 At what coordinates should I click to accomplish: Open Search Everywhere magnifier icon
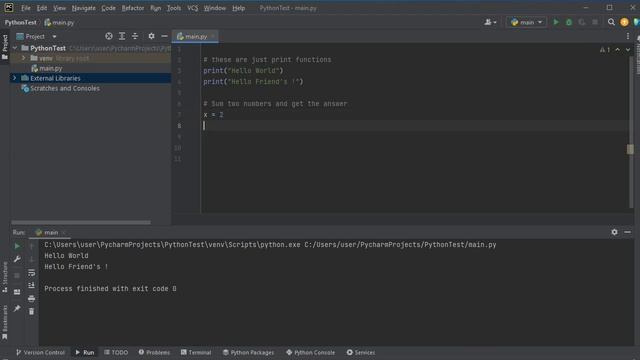click(x=611, y=22)
